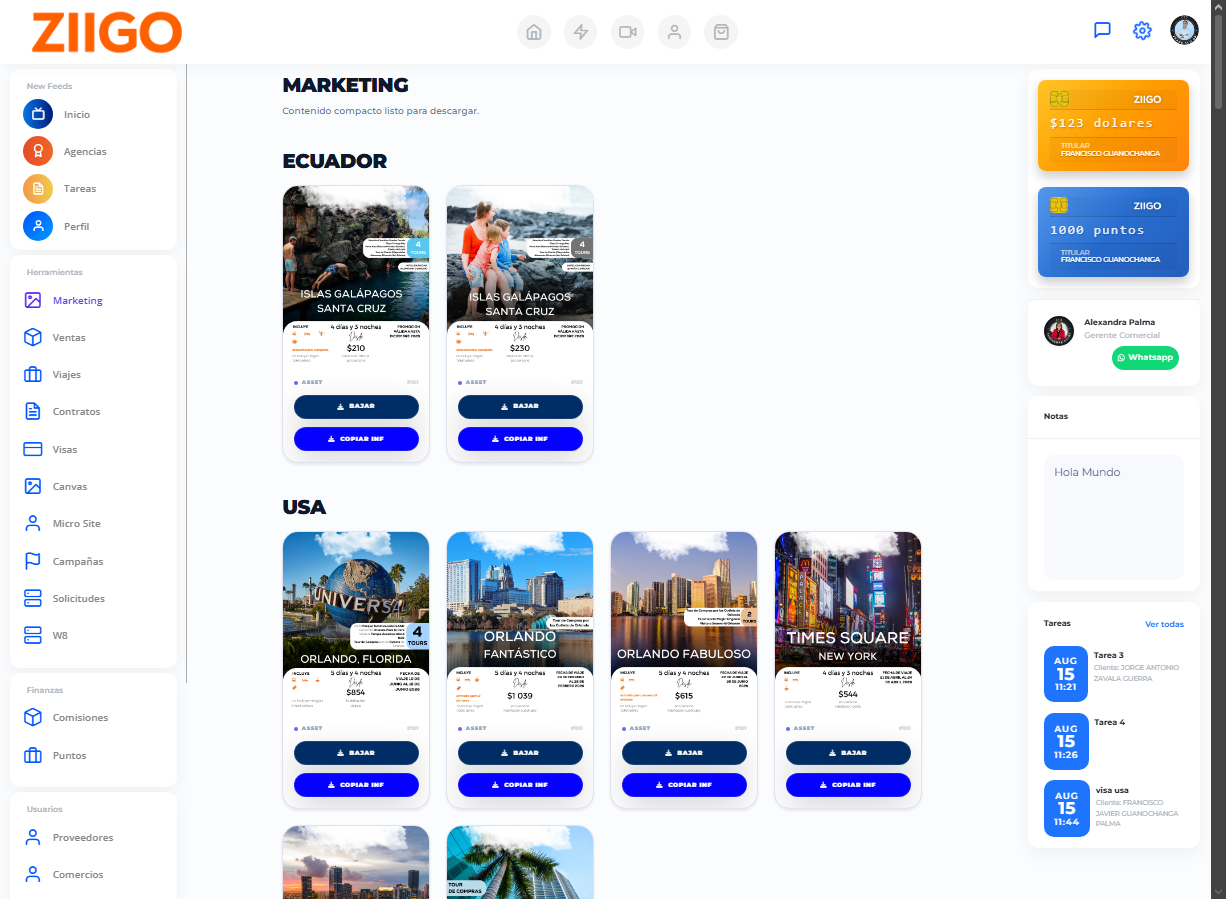1226x899 pixels.
Task: Open Ventas in the sidebar
Action: point(68,338)
